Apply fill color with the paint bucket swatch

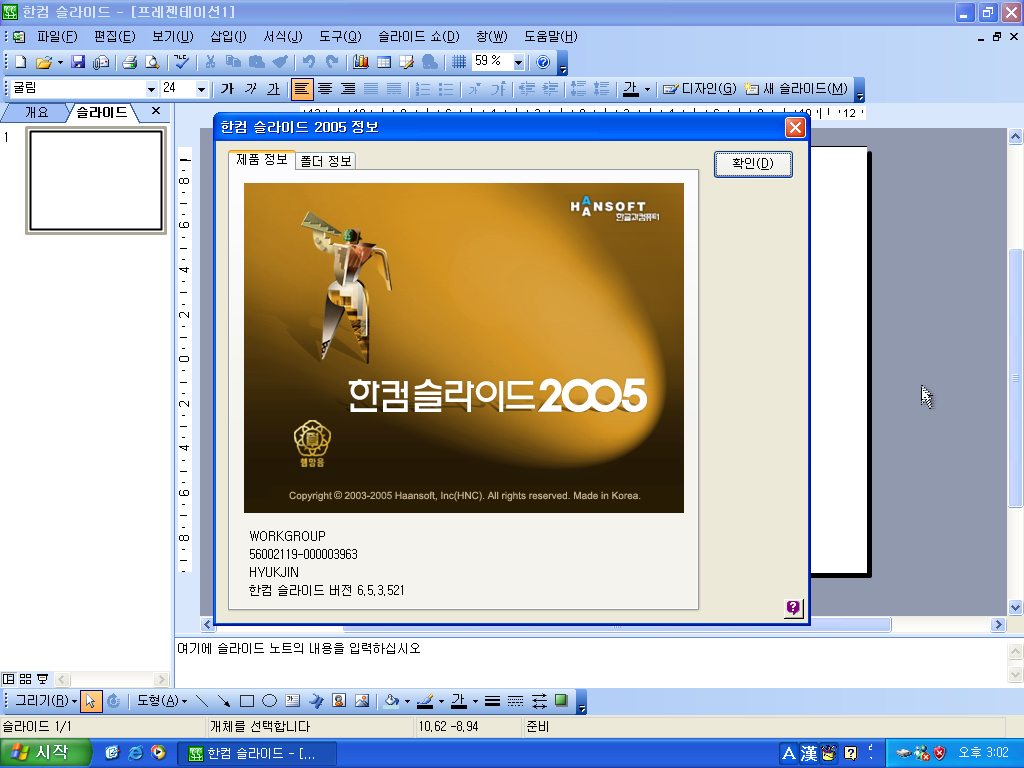click(391, 701)
